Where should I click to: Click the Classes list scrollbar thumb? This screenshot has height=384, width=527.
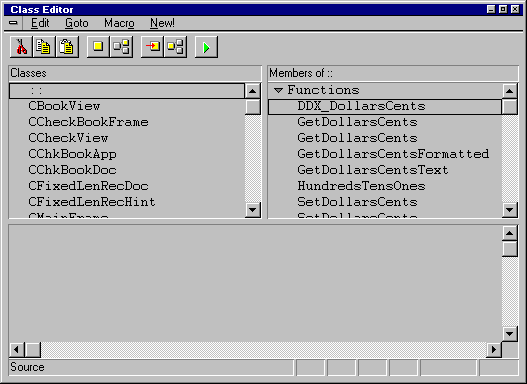pyautogui.click(x=252, y=107)
